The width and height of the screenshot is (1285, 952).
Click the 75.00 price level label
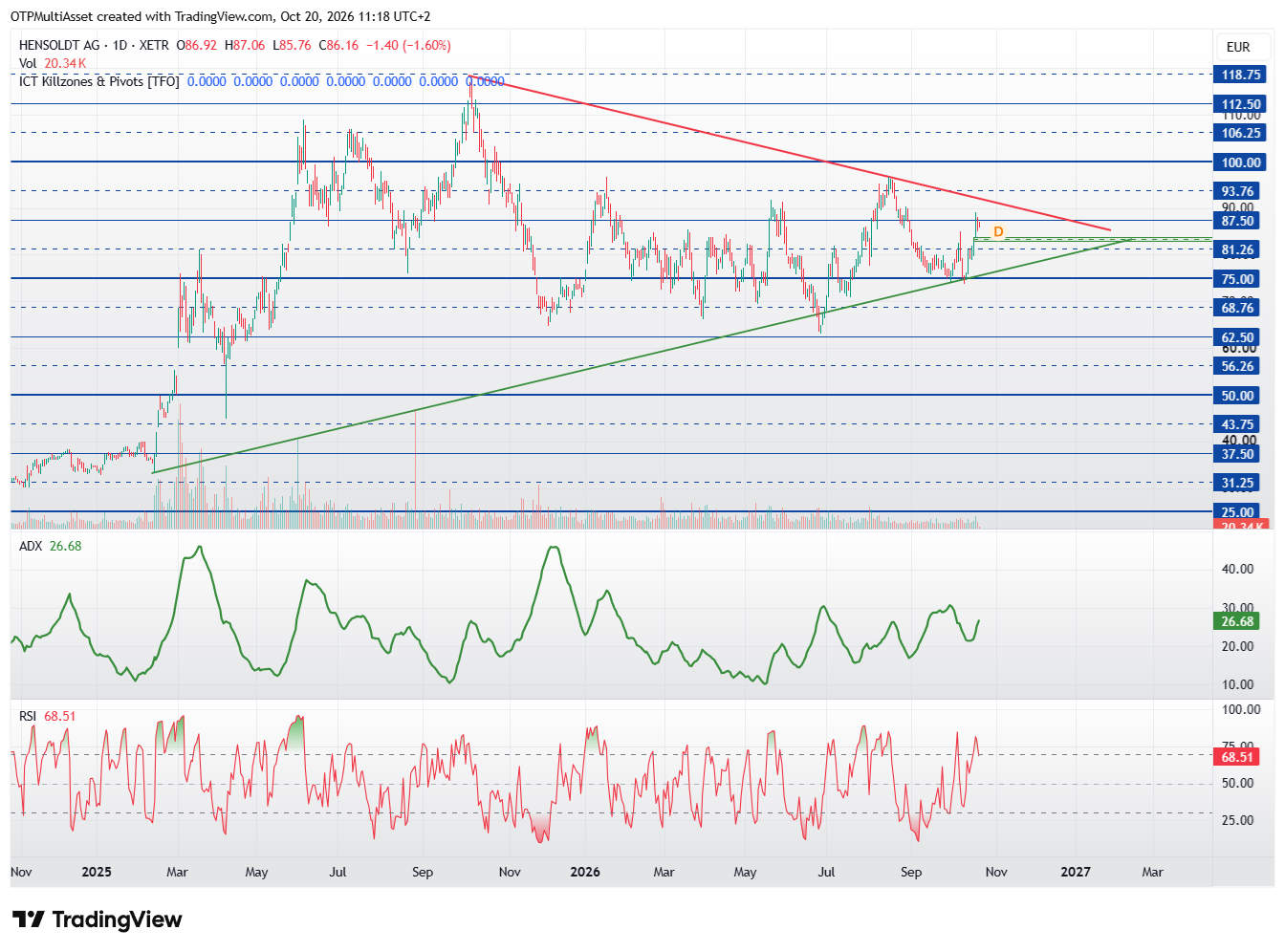click(1237, 279)
